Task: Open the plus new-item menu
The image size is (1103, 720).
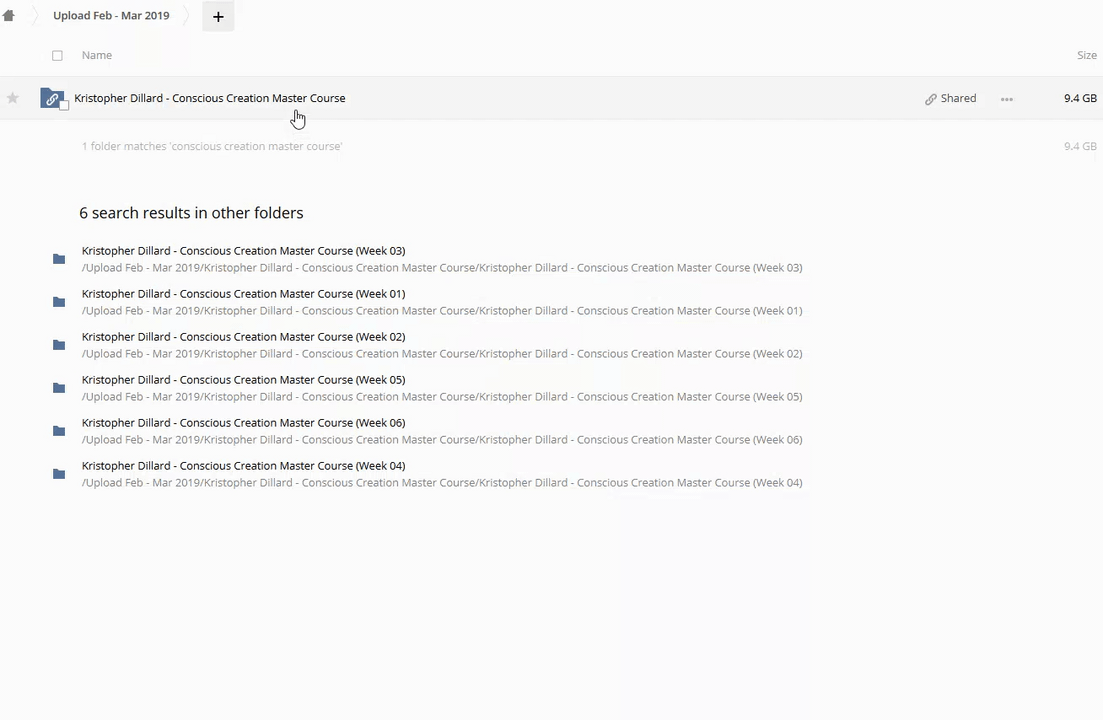Action: [218, 16]
